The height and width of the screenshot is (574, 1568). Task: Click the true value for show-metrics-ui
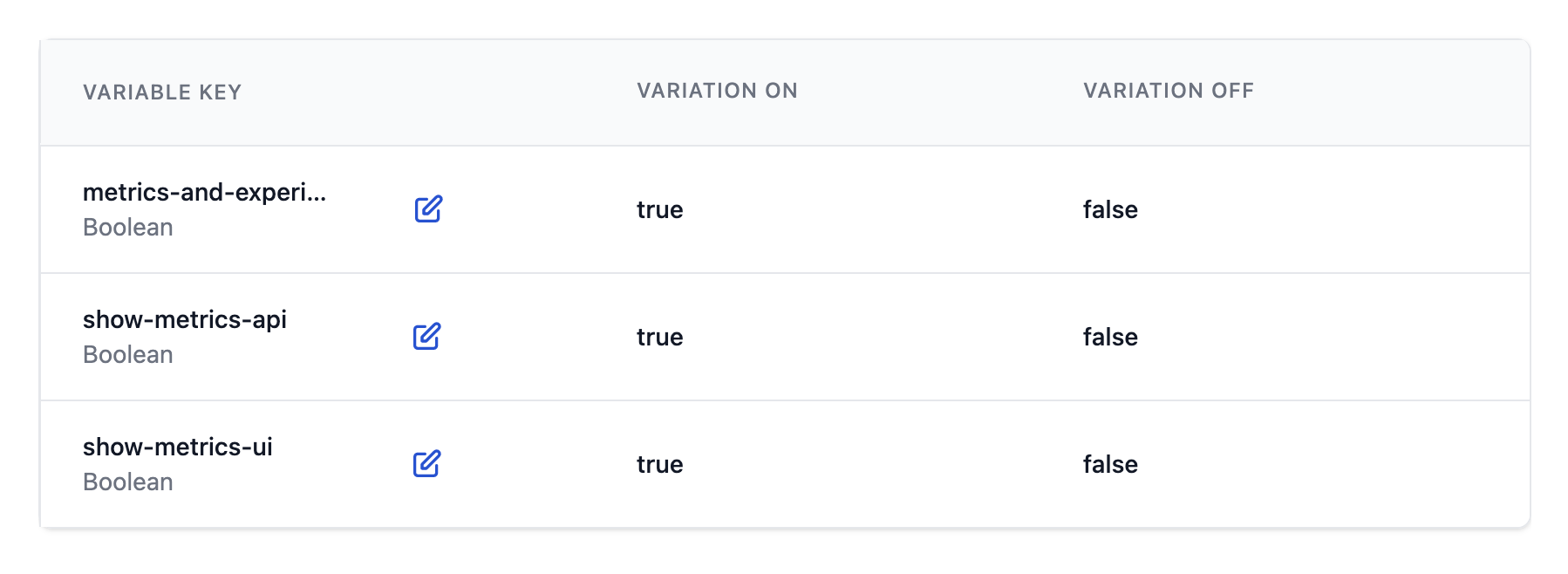(x=658, y=464)
